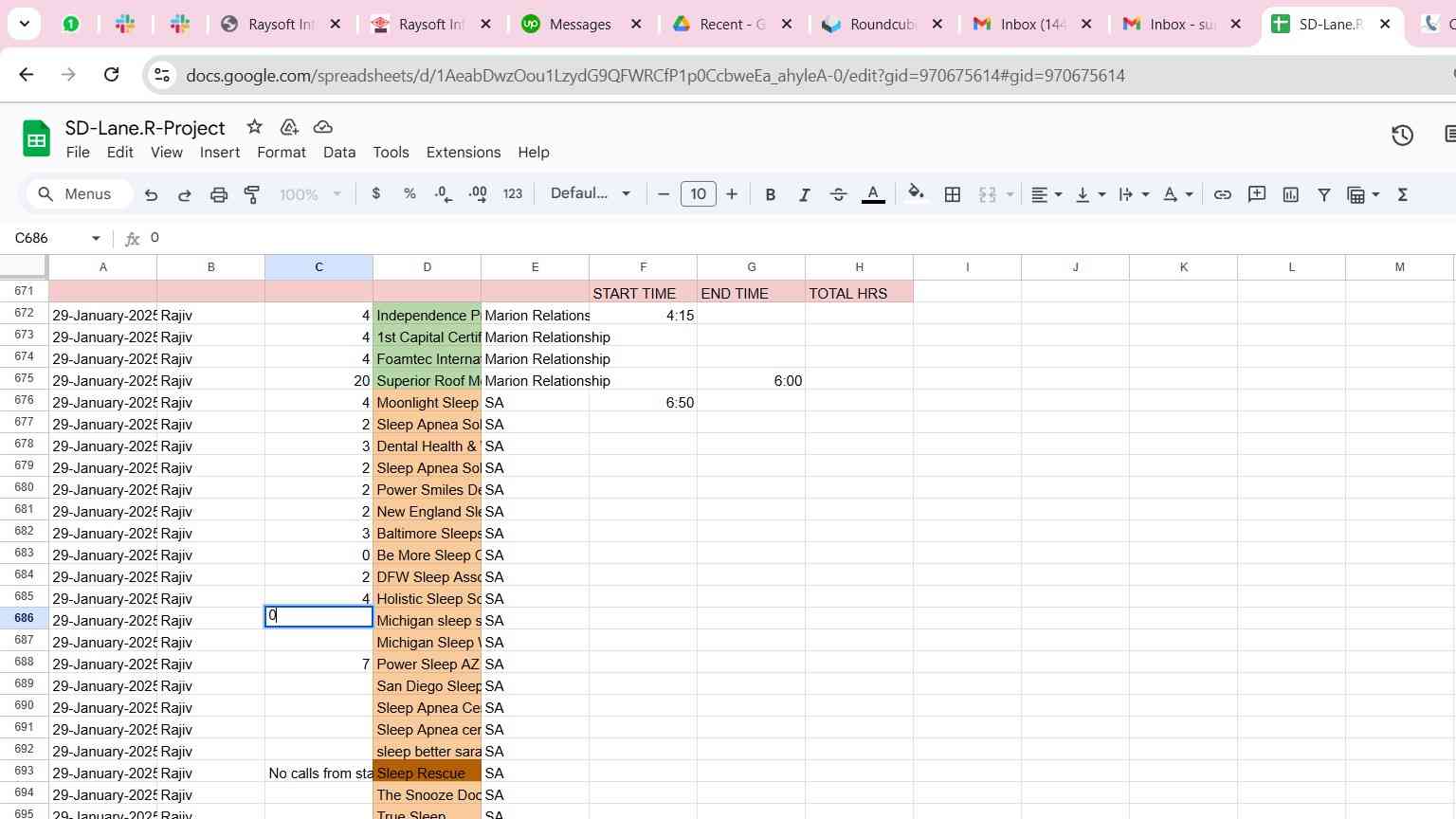Screen dimensions: 1456x819
Task: Format as currency with dollar icon
Action: [x=376, y=193]
